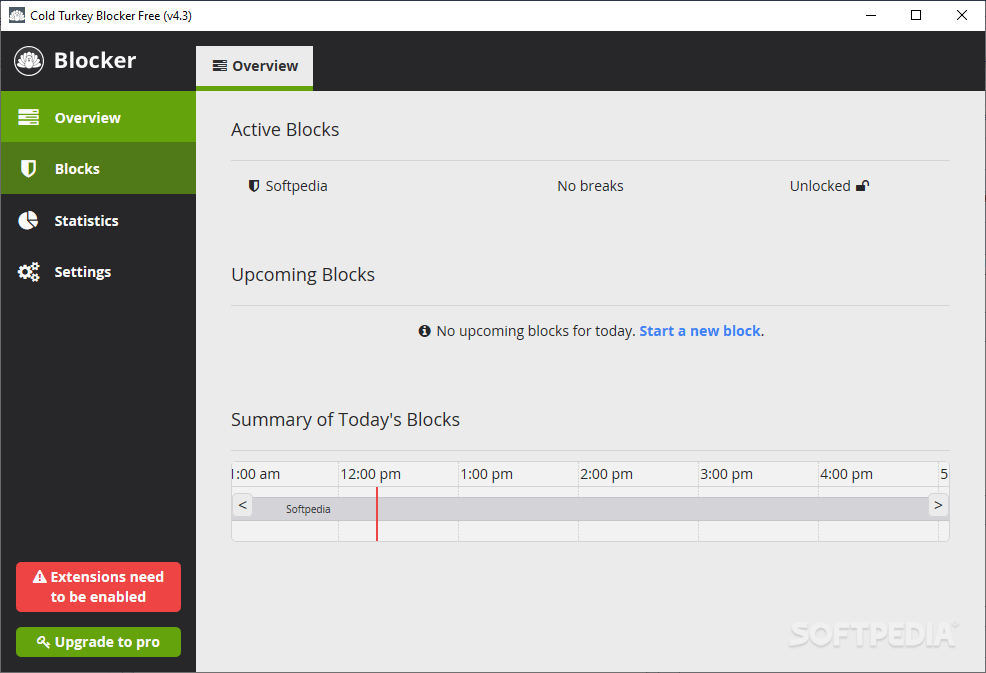Click the Cold Turkey icon in title bar

pos(16,15)
